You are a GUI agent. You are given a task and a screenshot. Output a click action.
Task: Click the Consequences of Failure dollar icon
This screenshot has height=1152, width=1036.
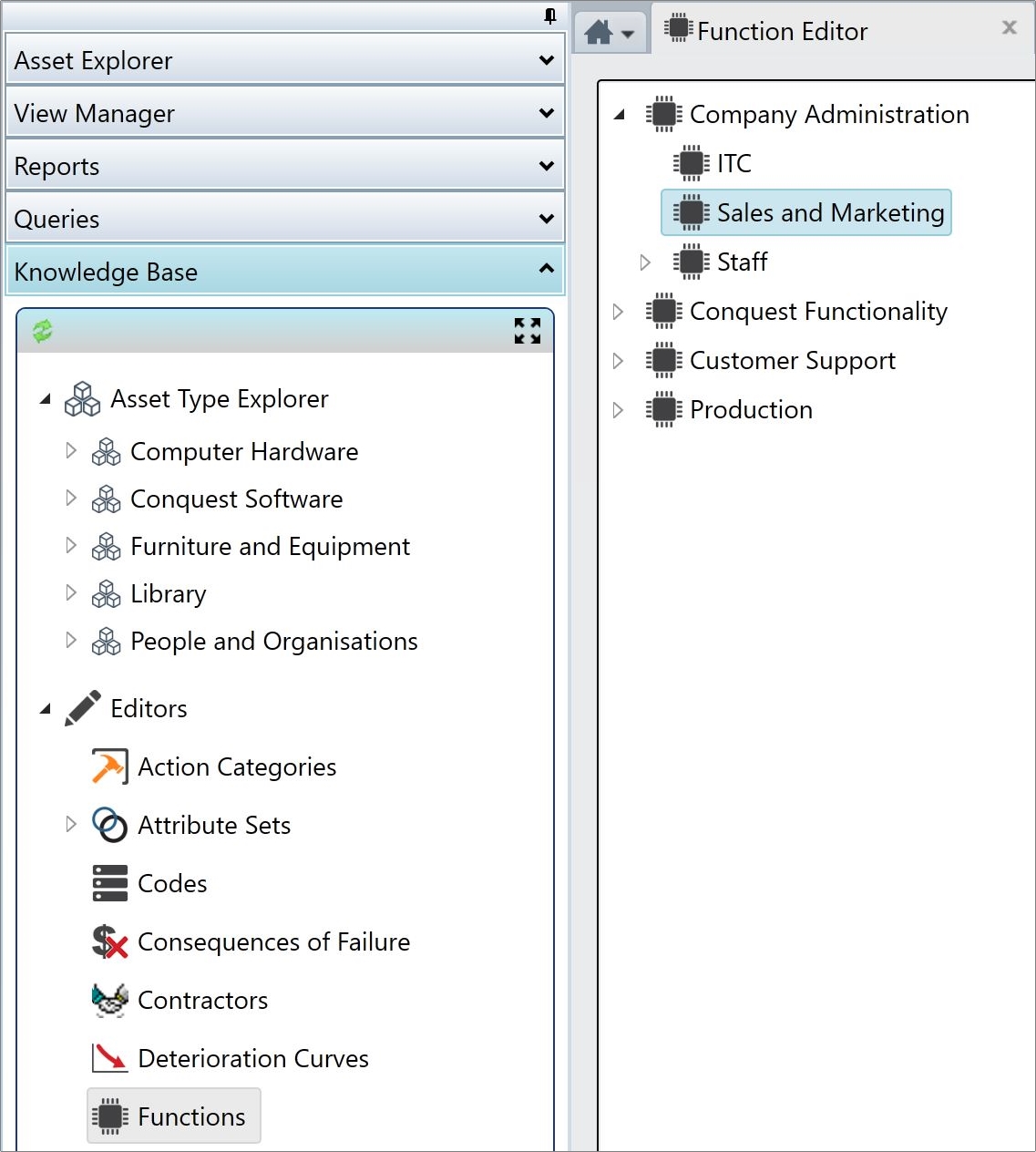tap(109, 941)
